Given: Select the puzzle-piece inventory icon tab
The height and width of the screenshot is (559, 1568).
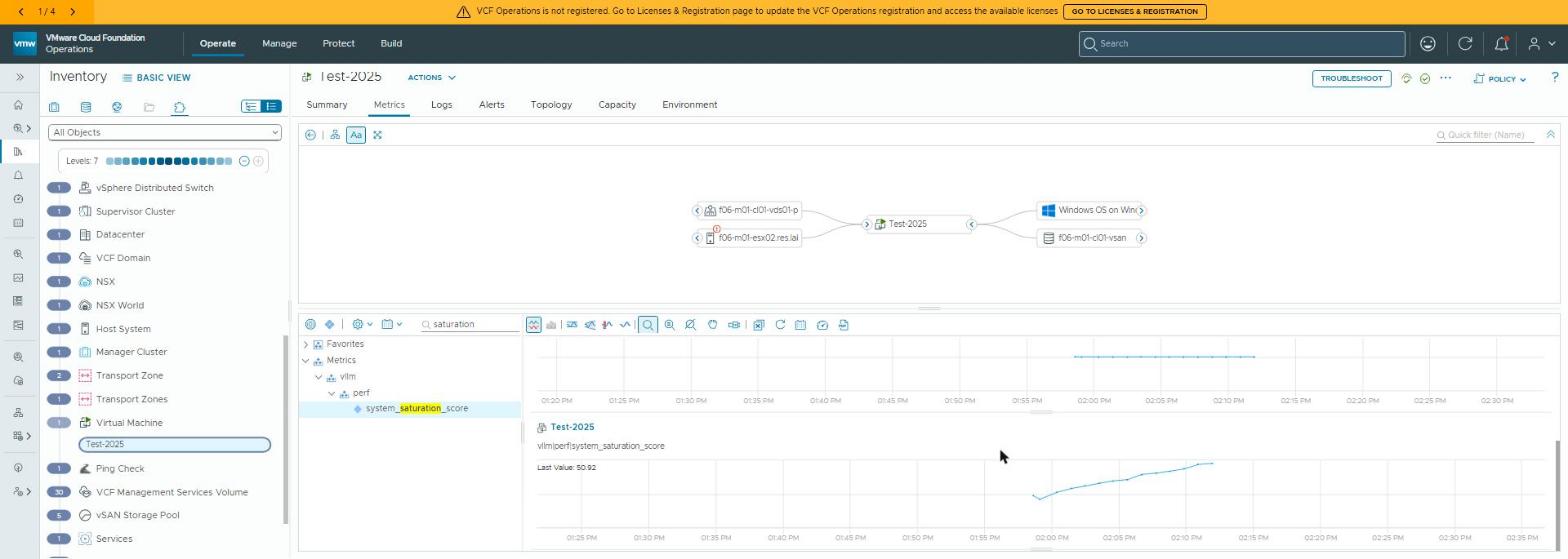Looking at the screenshot, I should click(180, 107).
